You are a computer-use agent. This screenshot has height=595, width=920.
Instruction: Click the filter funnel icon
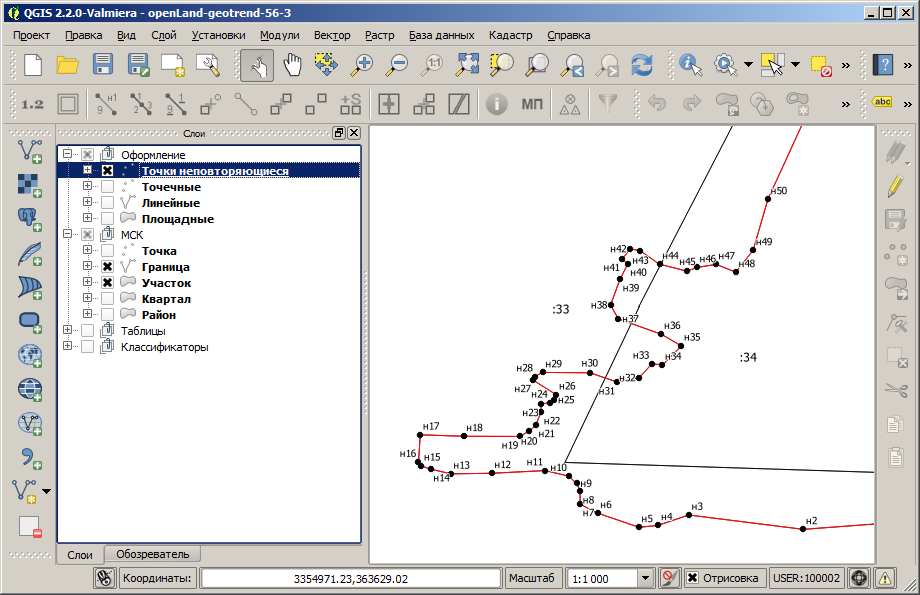click(x=608, y=103)
